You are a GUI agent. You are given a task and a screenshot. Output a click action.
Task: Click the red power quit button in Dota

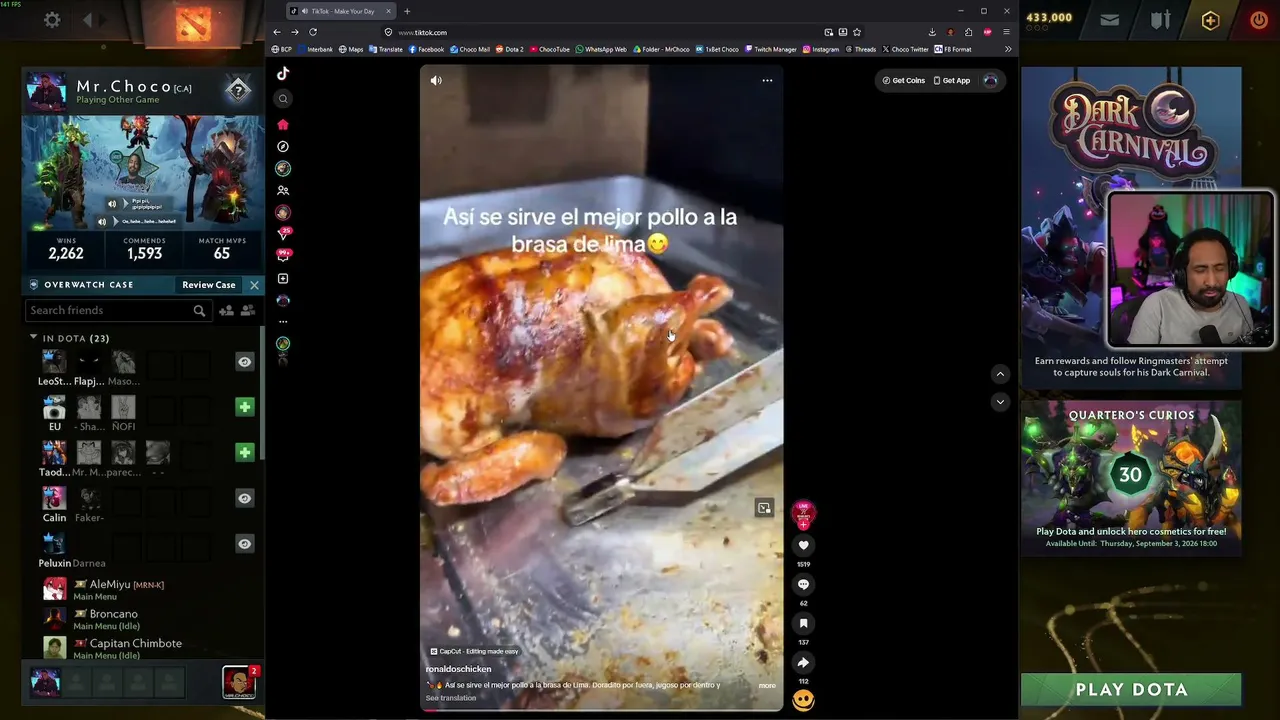pyautogui.click(x=1259, y=20)
